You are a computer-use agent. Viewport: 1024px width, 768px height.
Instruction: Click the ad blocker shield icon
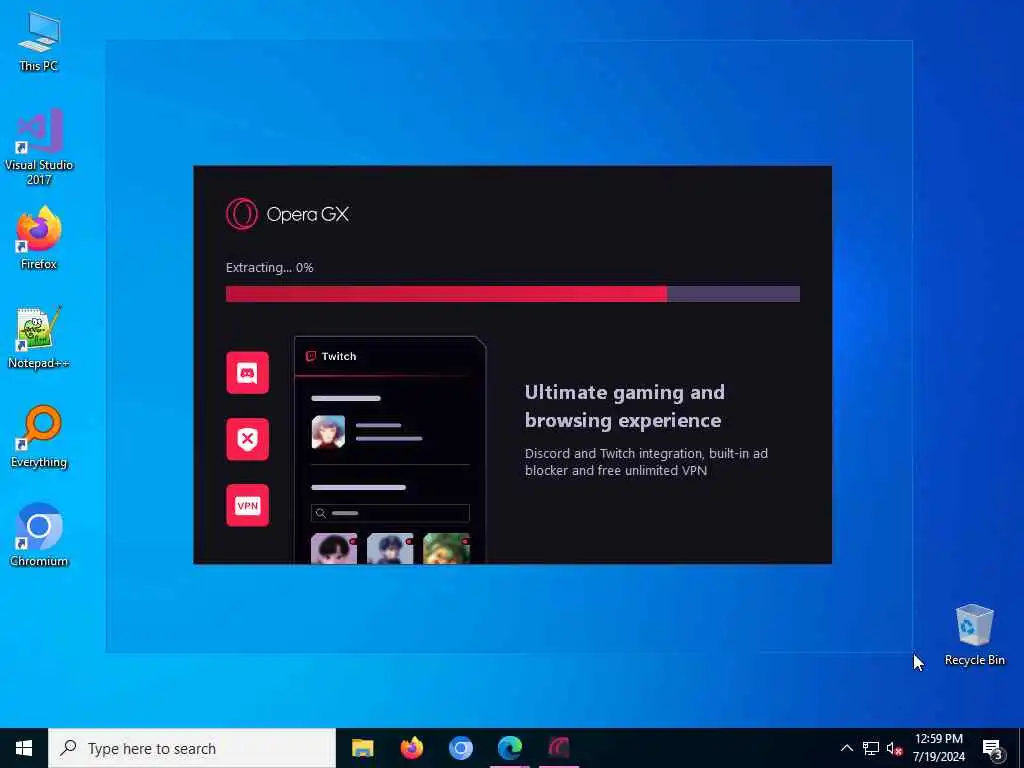(x=248, y=439)
